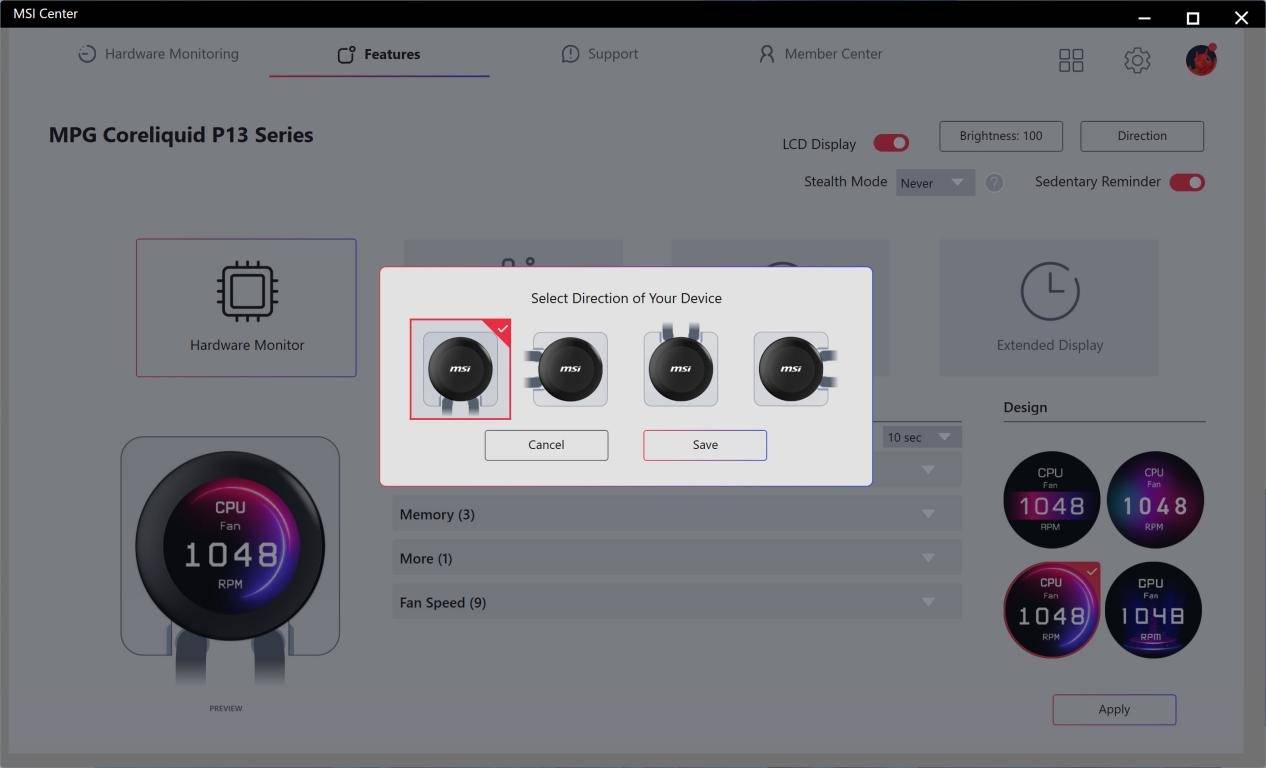Open the Support tab
This screenshot has width=1266, height=768.
(x=600, y=54)
